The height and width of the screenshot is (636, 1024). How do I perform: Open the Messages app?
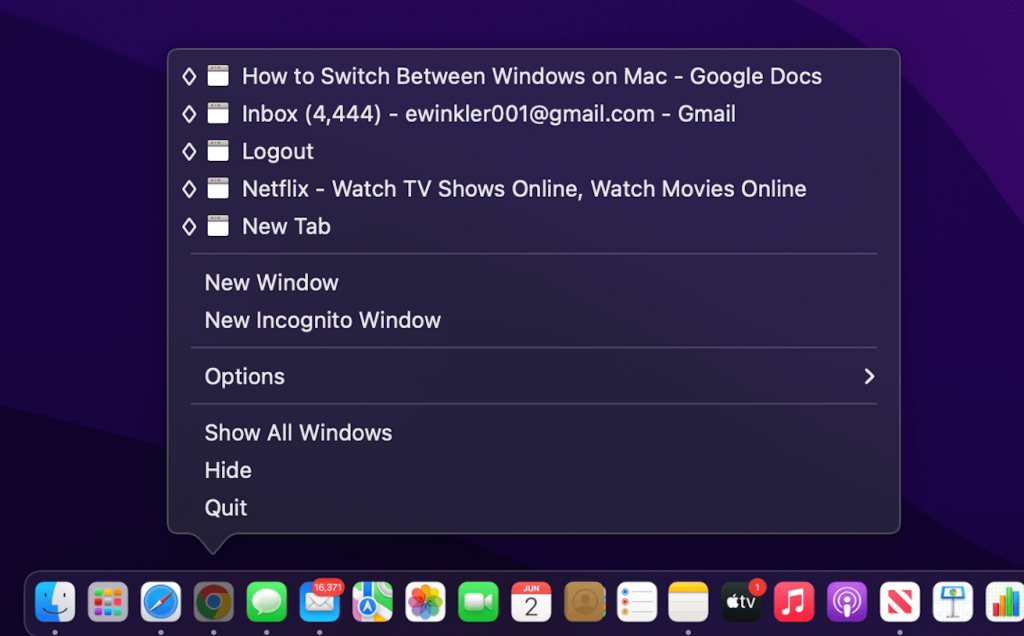[x=266, y=601]
